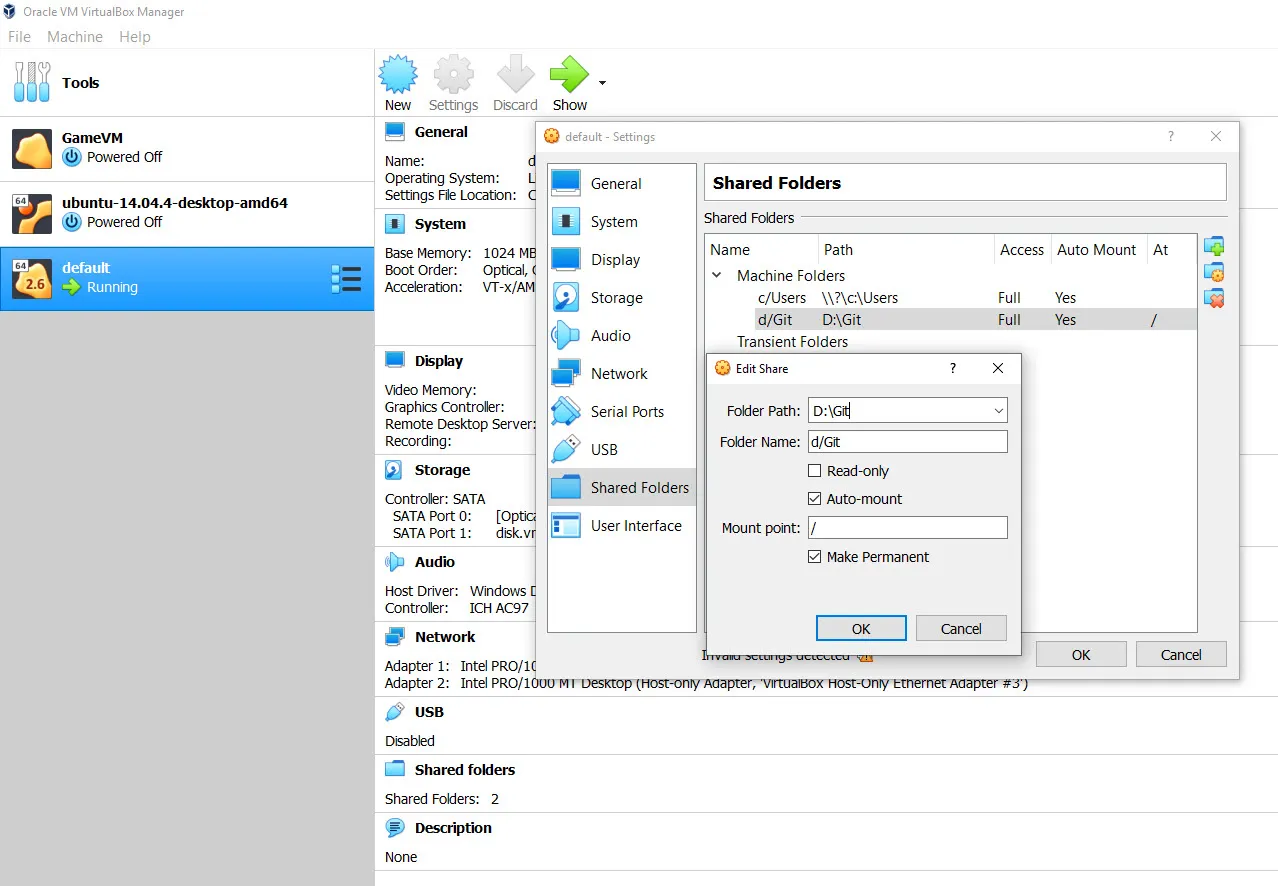Click the Description section header in details

click(x=453, y=828)
